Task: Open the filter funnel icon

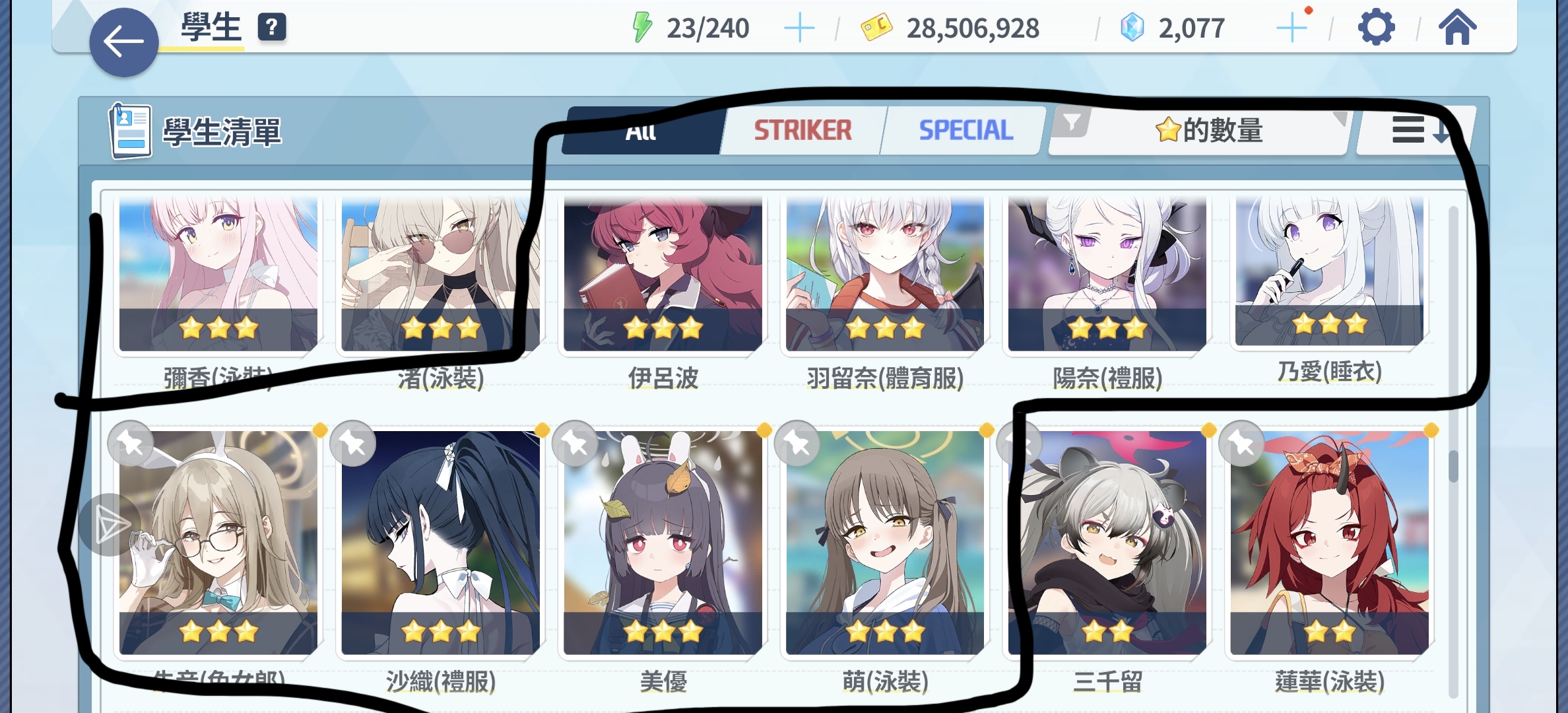Action: click(1072, 123)
